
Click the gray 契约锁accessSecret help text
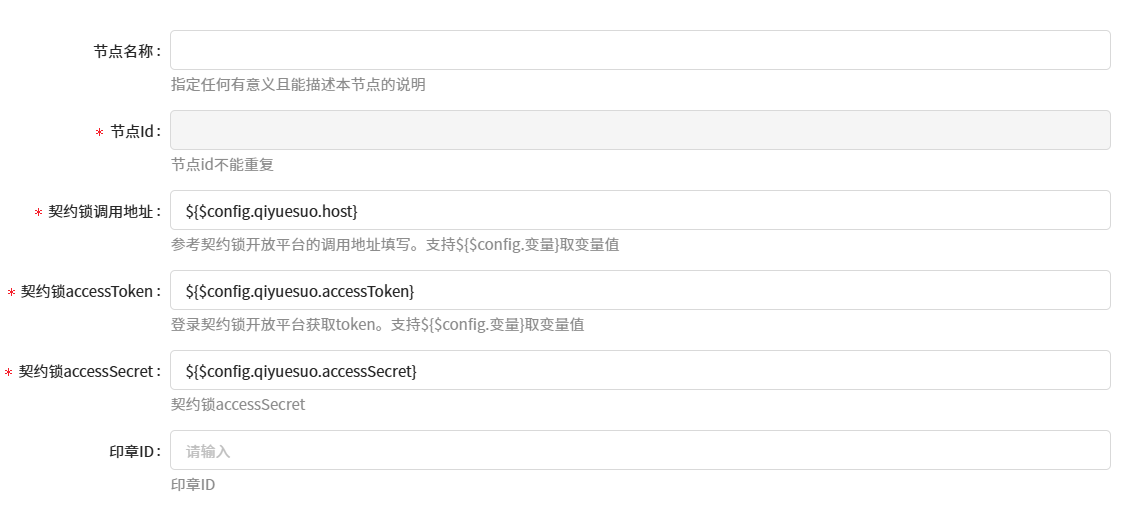(x=238, y=405)
